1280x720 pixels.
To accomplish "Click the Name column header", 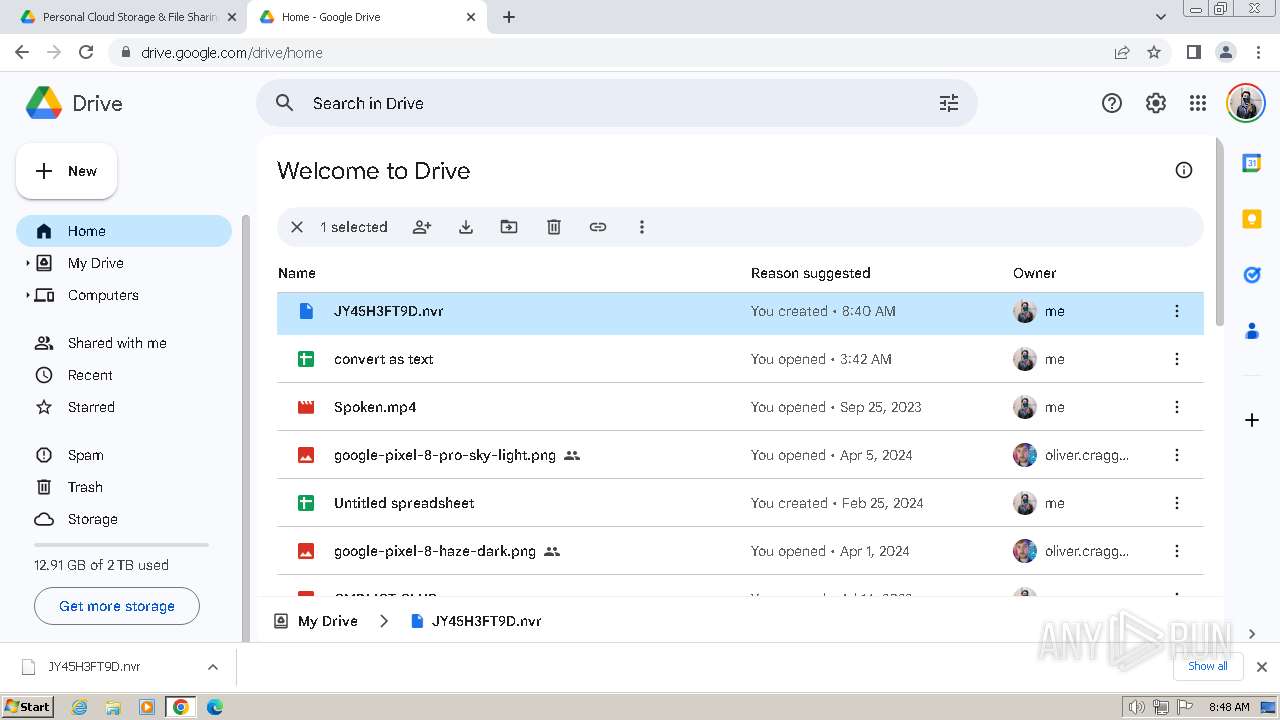I will tap(297, 273).
